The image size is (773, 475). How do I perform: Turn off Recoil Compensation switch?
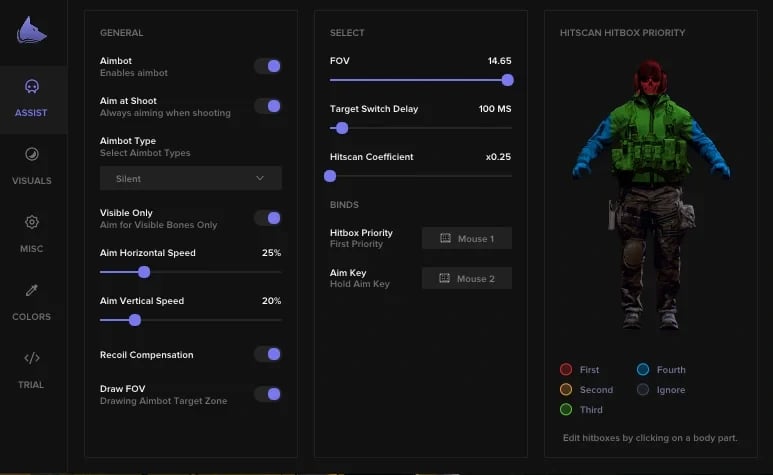[x=268, y=354]
